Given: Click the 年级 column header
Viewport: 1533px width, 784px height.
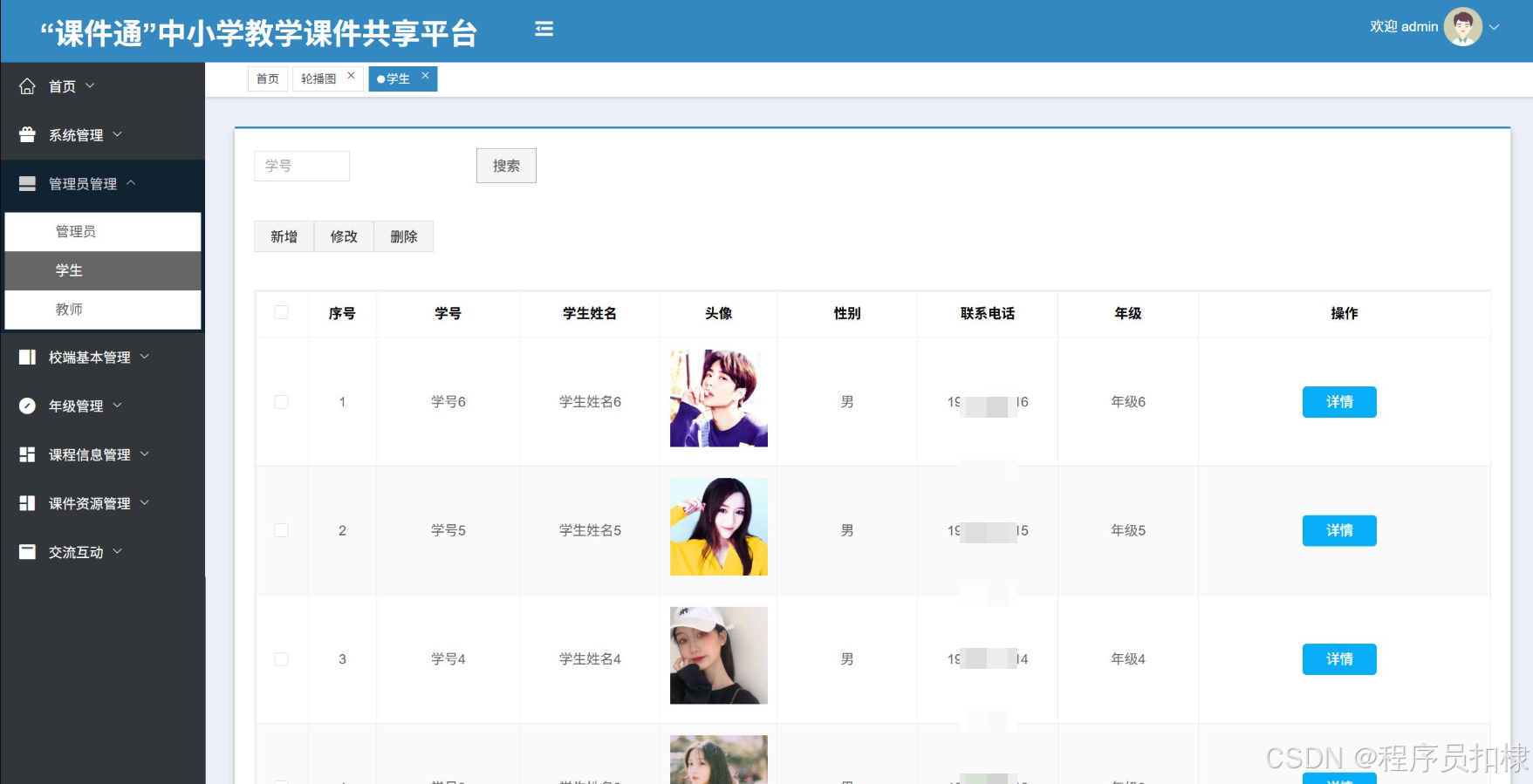Looking at the screenshot, I should 1128,313.
